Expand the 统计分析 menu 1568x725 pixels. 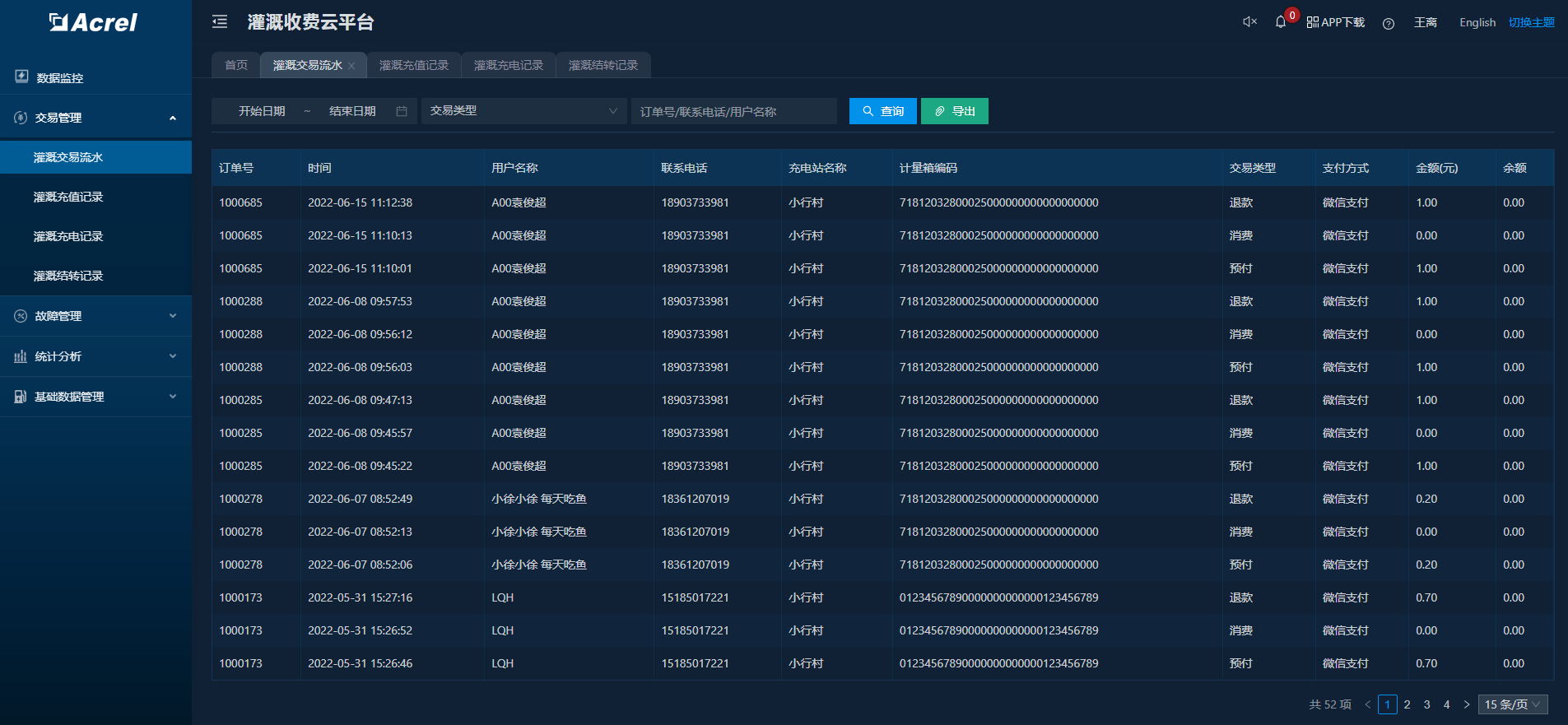(x=95, y=356)
